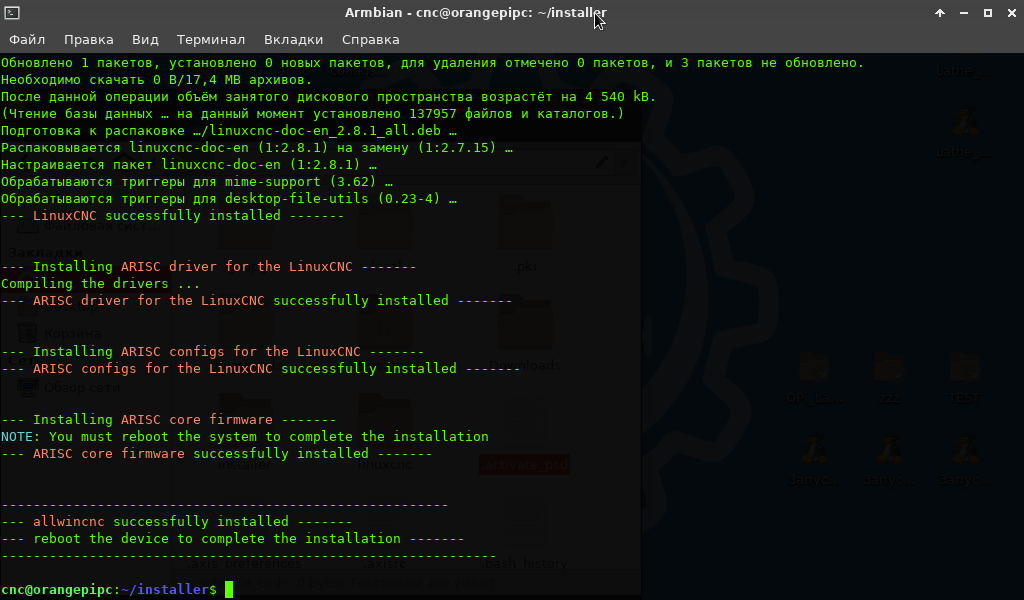
Task: Click the 'cnc@orangepipc:~/installer$' prompt text
Action: tap(108, 590)
